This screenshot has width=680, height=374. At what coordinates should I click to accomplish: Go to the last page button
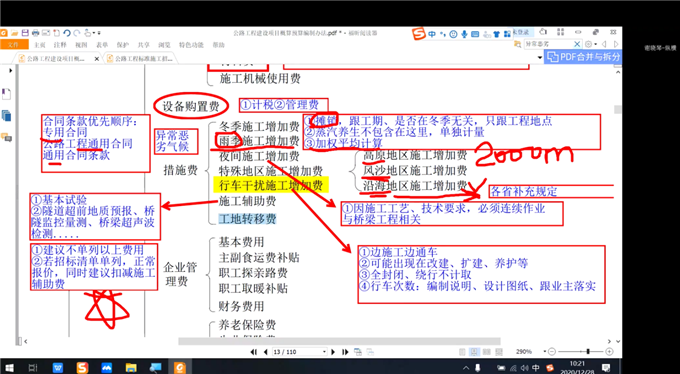tap(346, 352)
